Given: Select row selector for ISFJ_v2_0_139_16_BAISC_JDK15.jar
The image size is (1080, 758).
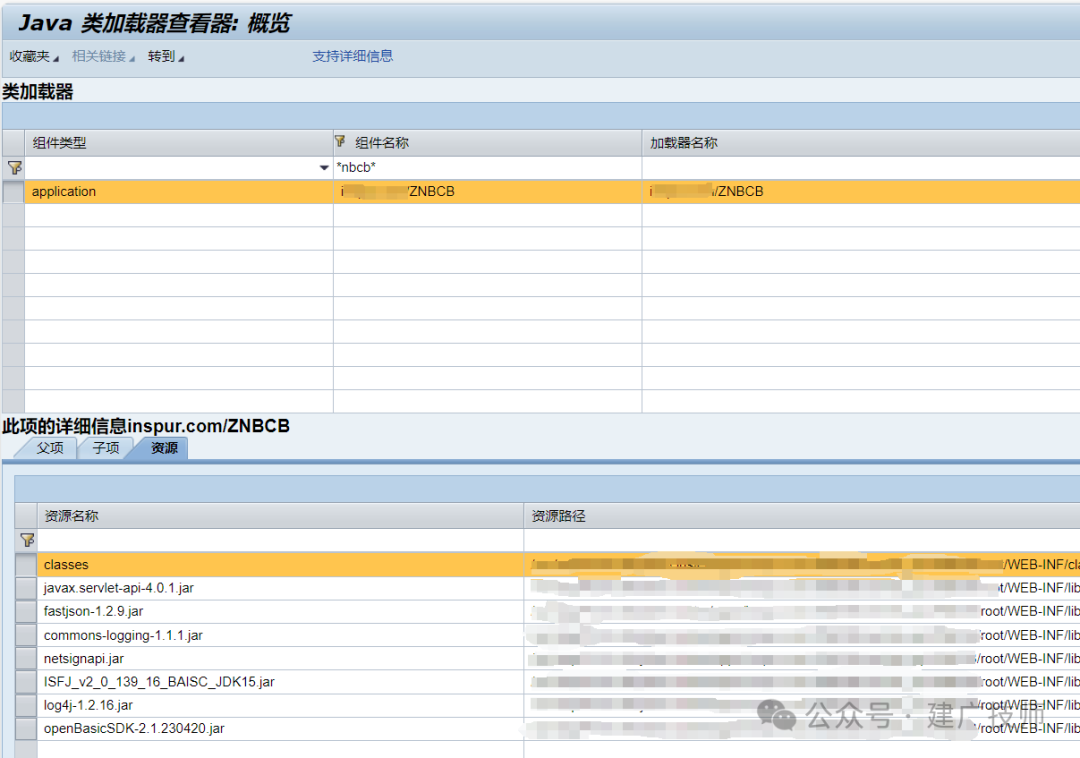Looking at the screenshot, I should click(x=26, y=682).
